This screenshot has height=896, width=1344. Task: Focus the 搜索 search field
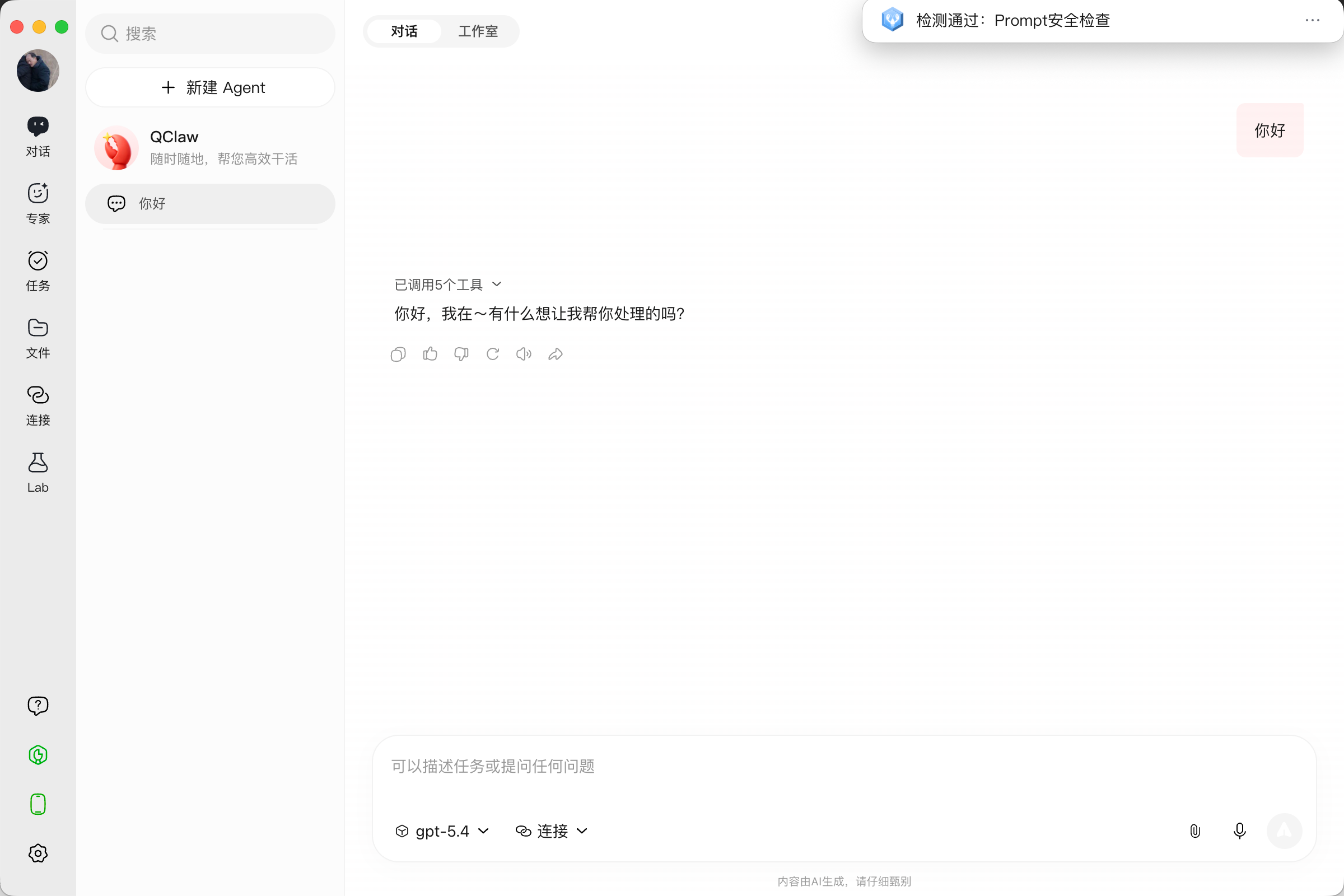211,34
